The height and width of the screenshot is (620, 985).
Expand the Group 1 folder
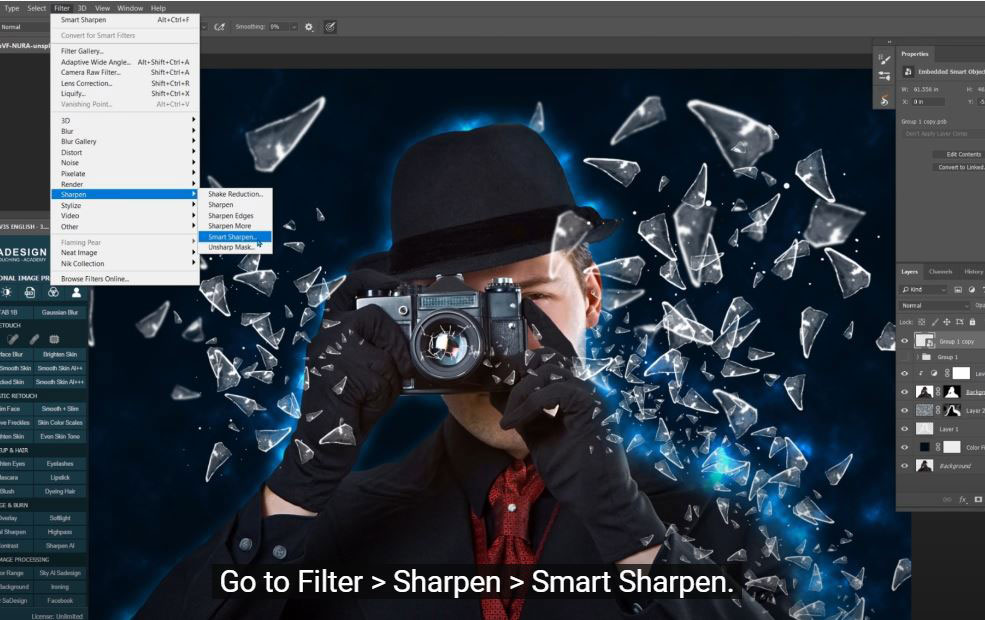917,357
